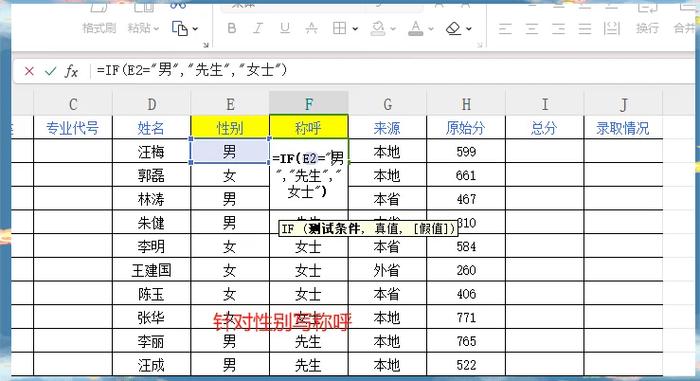
Task: Toggle underline with the U icon
Action: [x=284, y=29]
